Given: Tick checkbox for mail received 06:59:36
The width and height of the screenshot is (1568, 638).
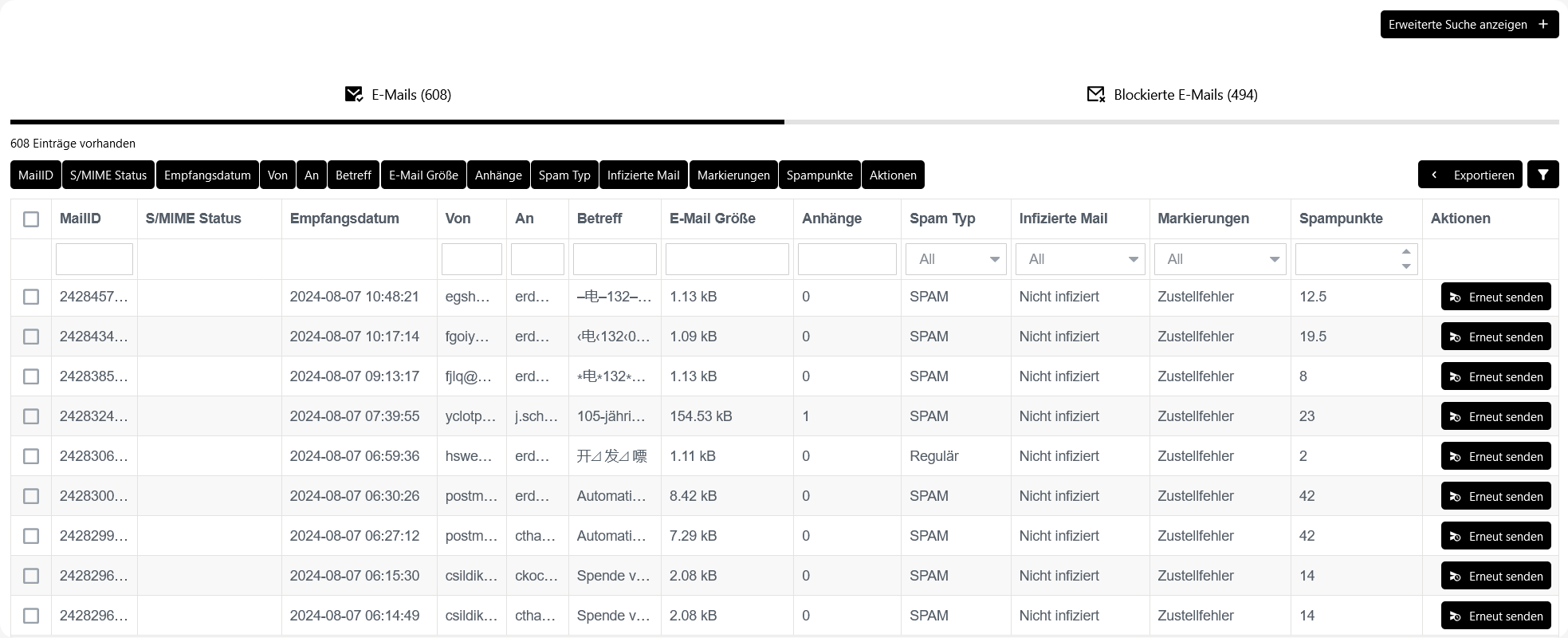Looking at the screenshot, I should point(31,456).
